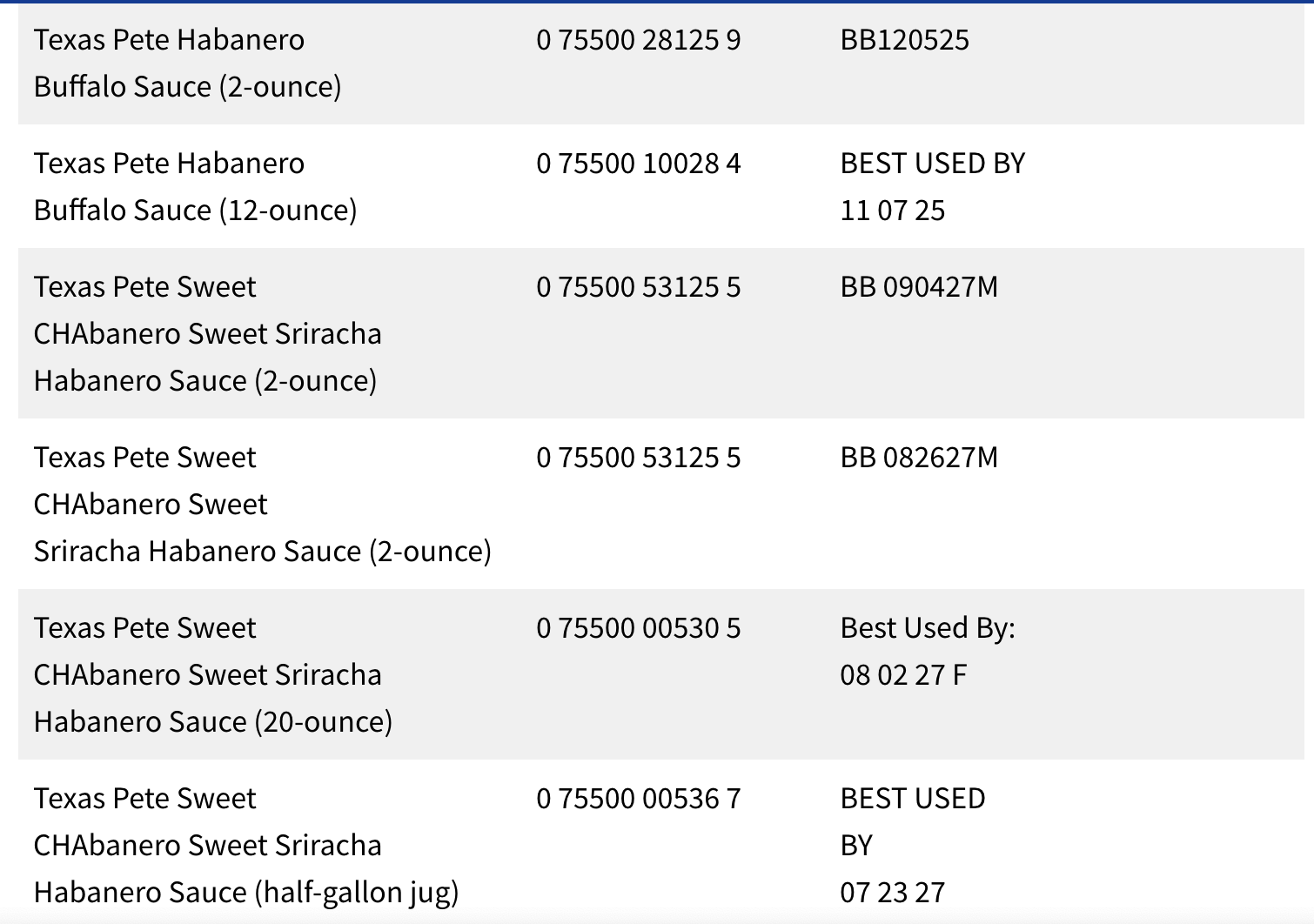This screenshot has height=924, width=1314.
Task: Click UPC number 0 75500 10028 4
Action: [638, 164]
